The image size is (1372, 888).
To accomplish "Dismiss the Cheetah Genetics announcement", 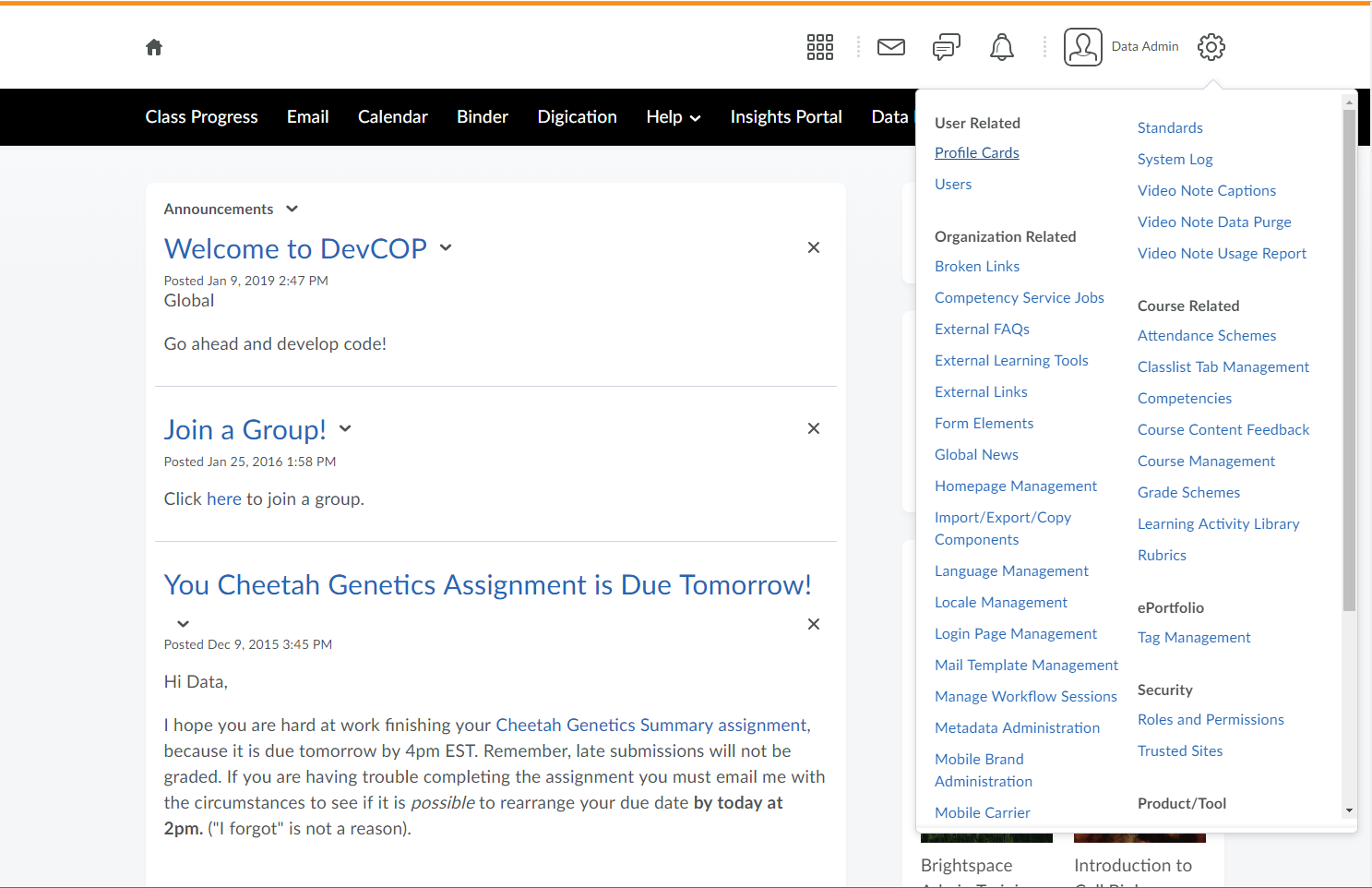I will (x=813, y=624).
